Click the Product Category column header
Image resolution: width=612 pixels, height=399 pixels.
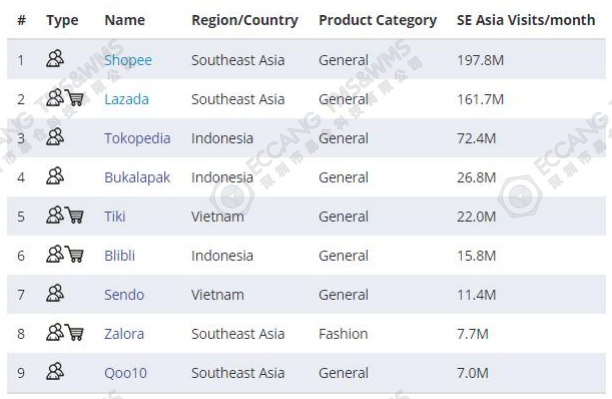(x=377, y=20)
